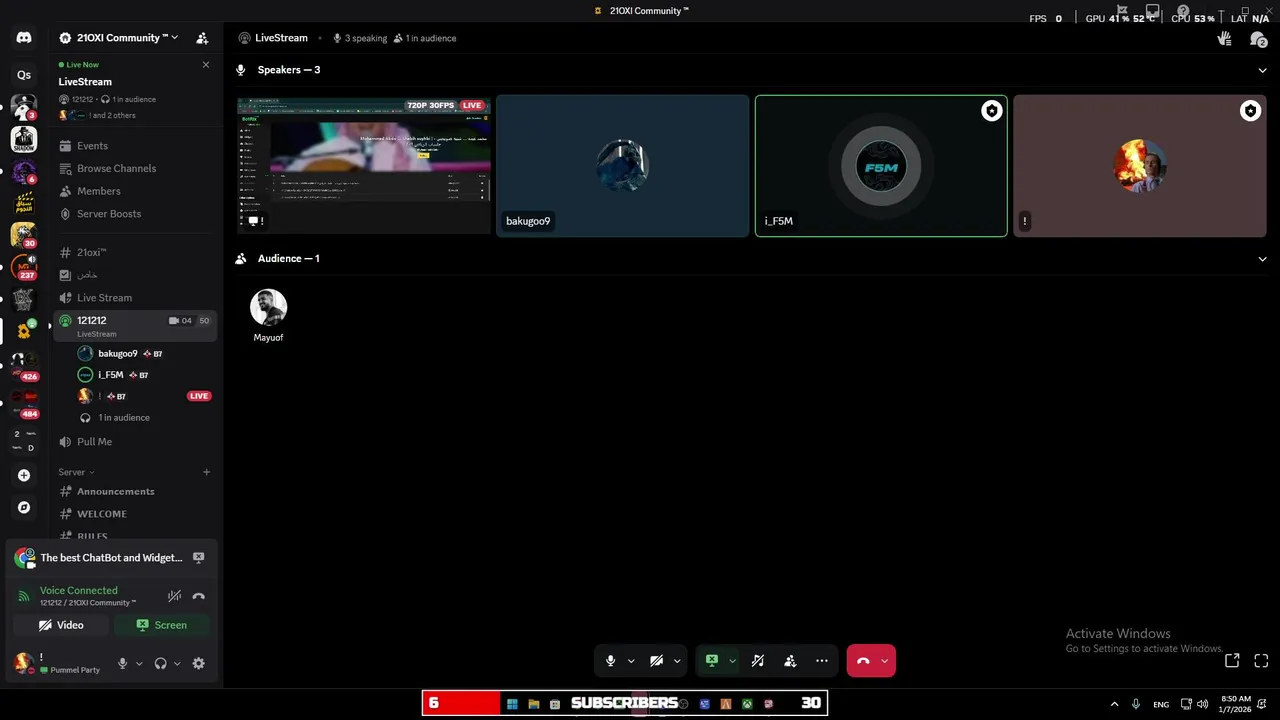Open Discord direct messages home icon
This screenshot has height=720, width=1280.
[x=24, y=38]
